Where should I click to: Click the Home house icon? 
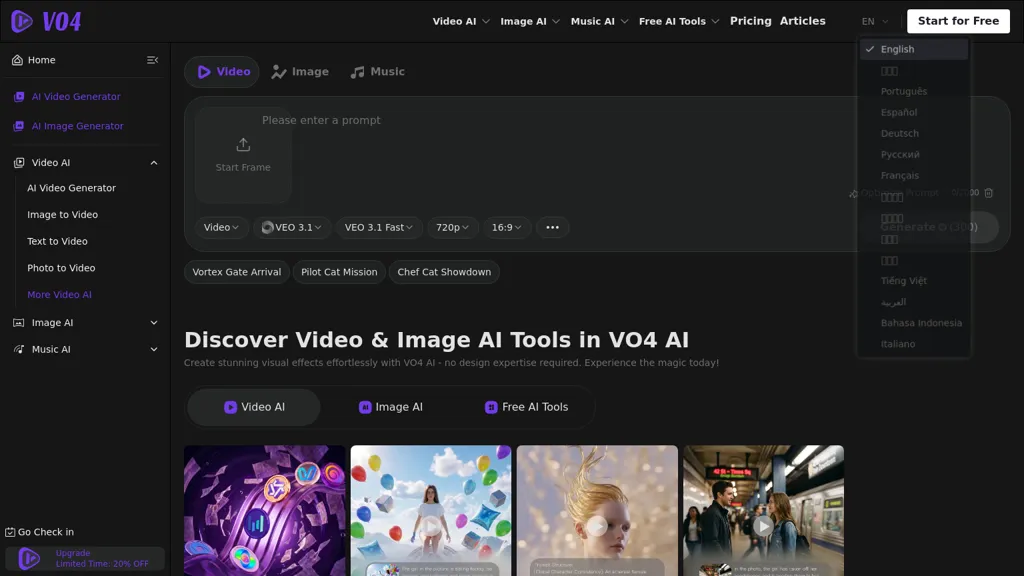(18, 60)
